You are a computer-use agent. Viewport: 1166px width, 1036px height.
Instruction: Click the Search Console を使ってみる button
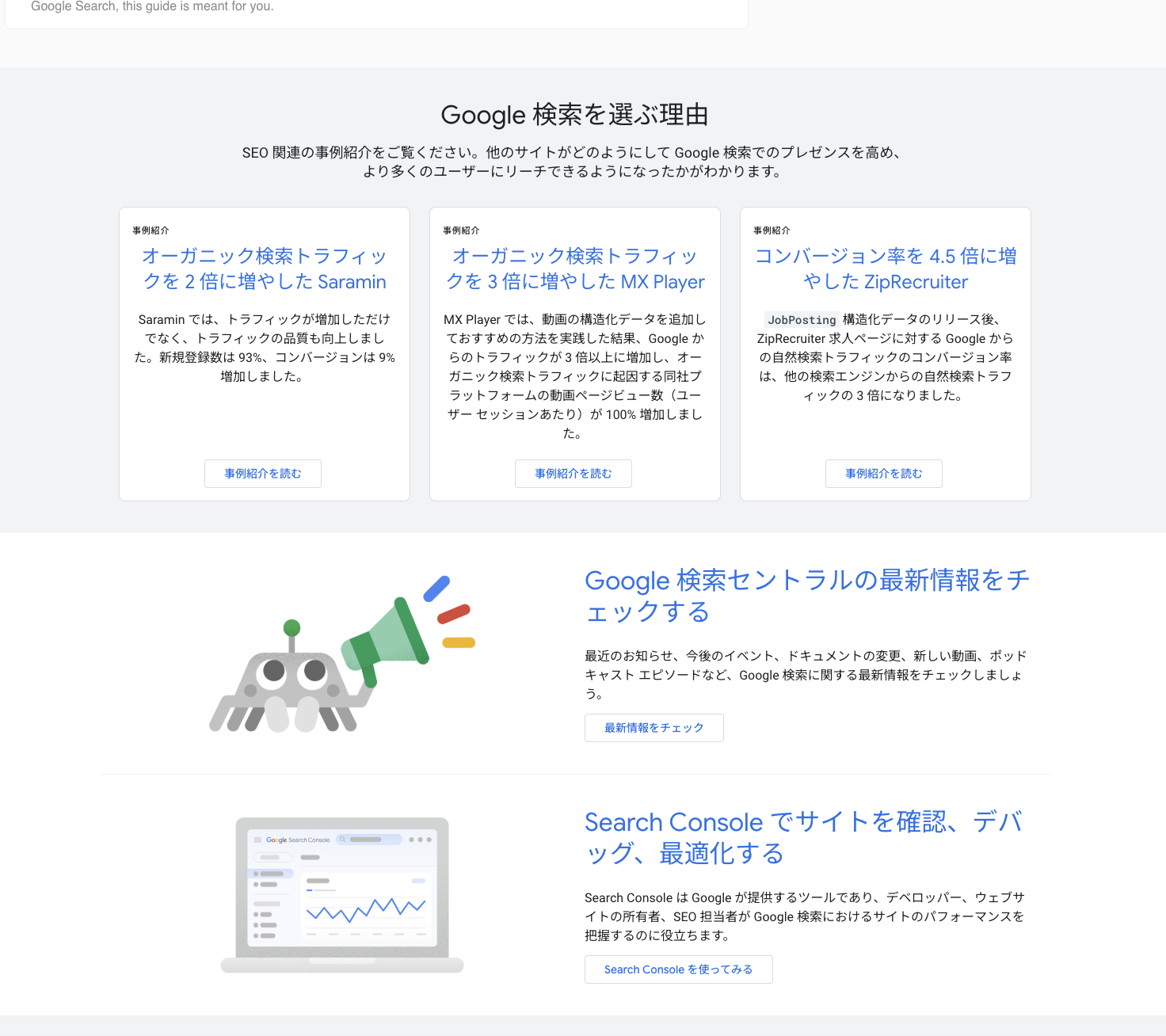tap(679, 969)
